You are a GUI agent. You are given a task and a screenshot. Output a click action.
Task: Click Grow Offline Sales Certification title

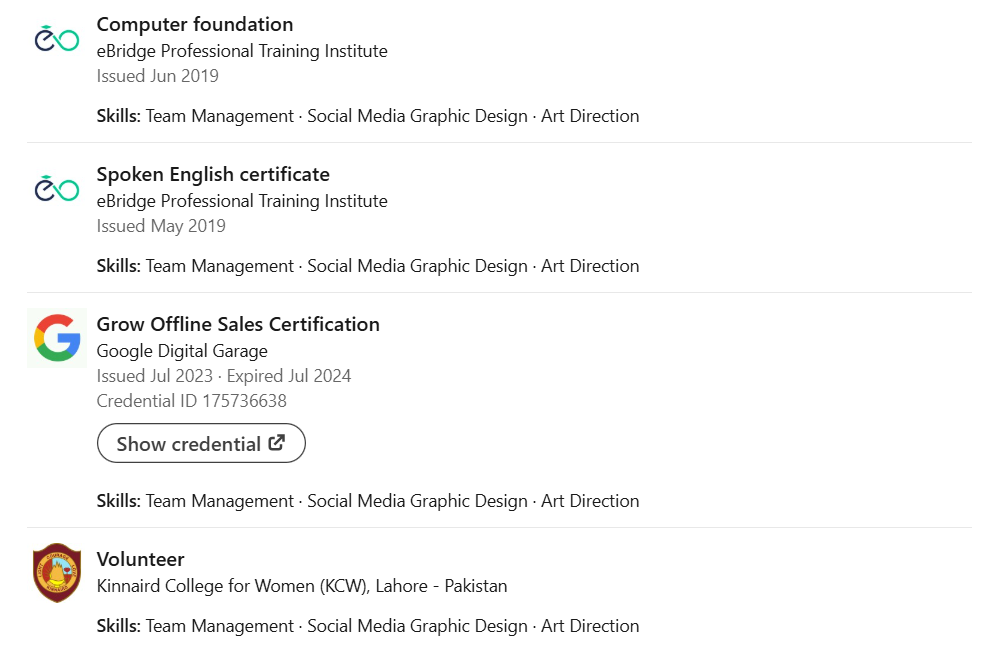pyautogui.click(x=238, y=324)
